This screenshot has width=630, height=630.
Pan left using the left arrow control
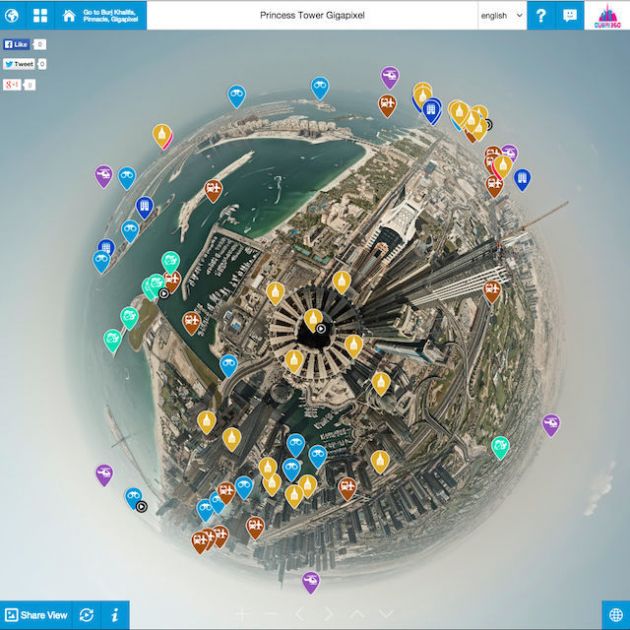(x=299, y=613)
